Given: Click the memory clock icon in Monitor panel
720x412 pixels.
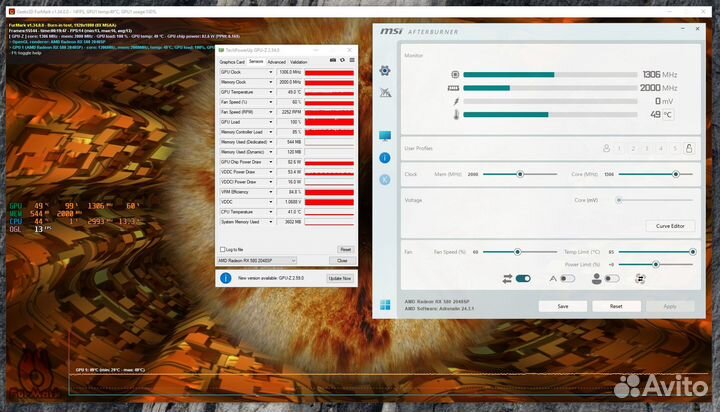Looking at the screenshot, I should click(x=453, y=88).
